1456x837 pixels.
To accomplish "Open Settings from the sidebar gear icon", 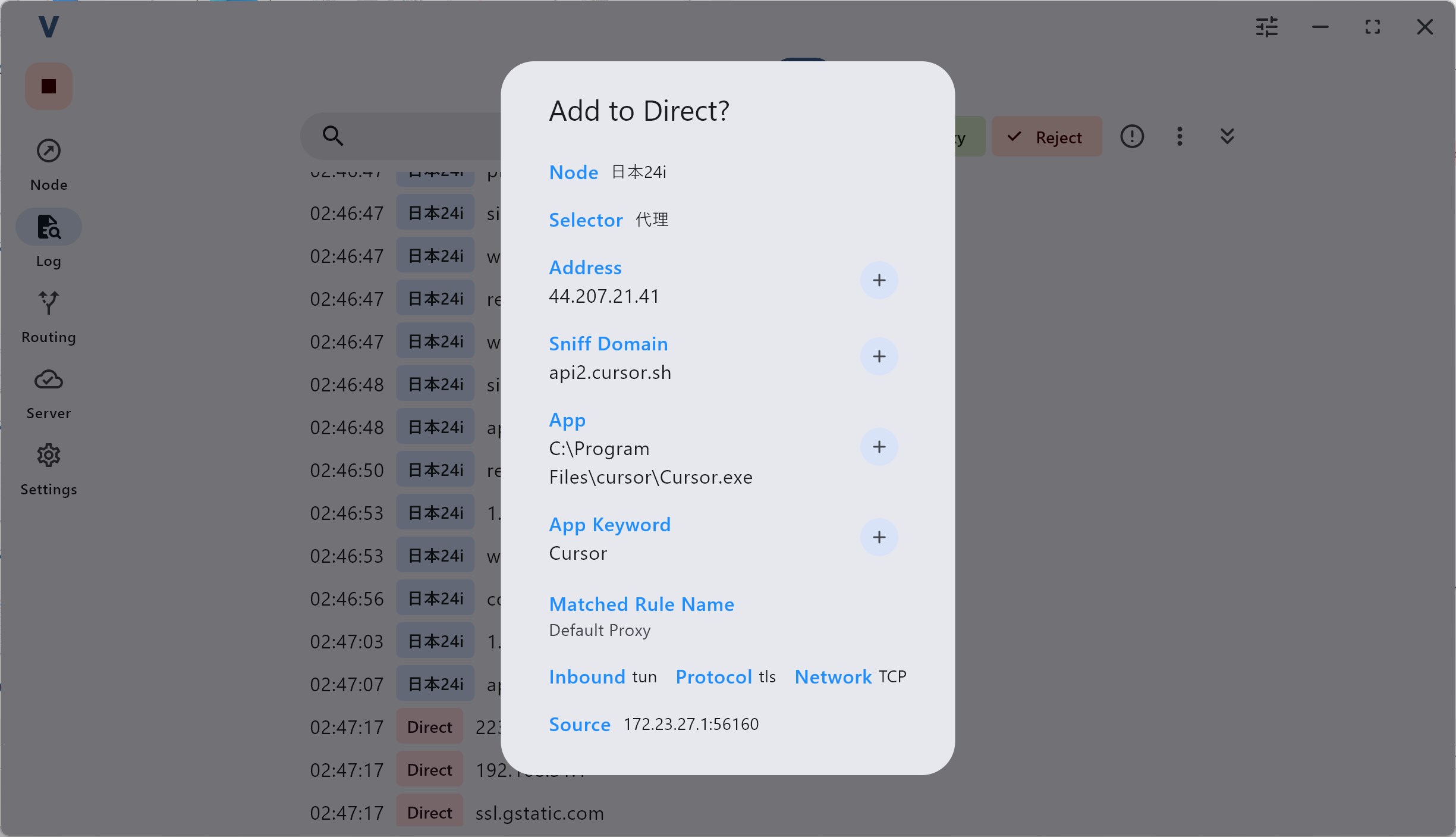I will pos(49,469).
